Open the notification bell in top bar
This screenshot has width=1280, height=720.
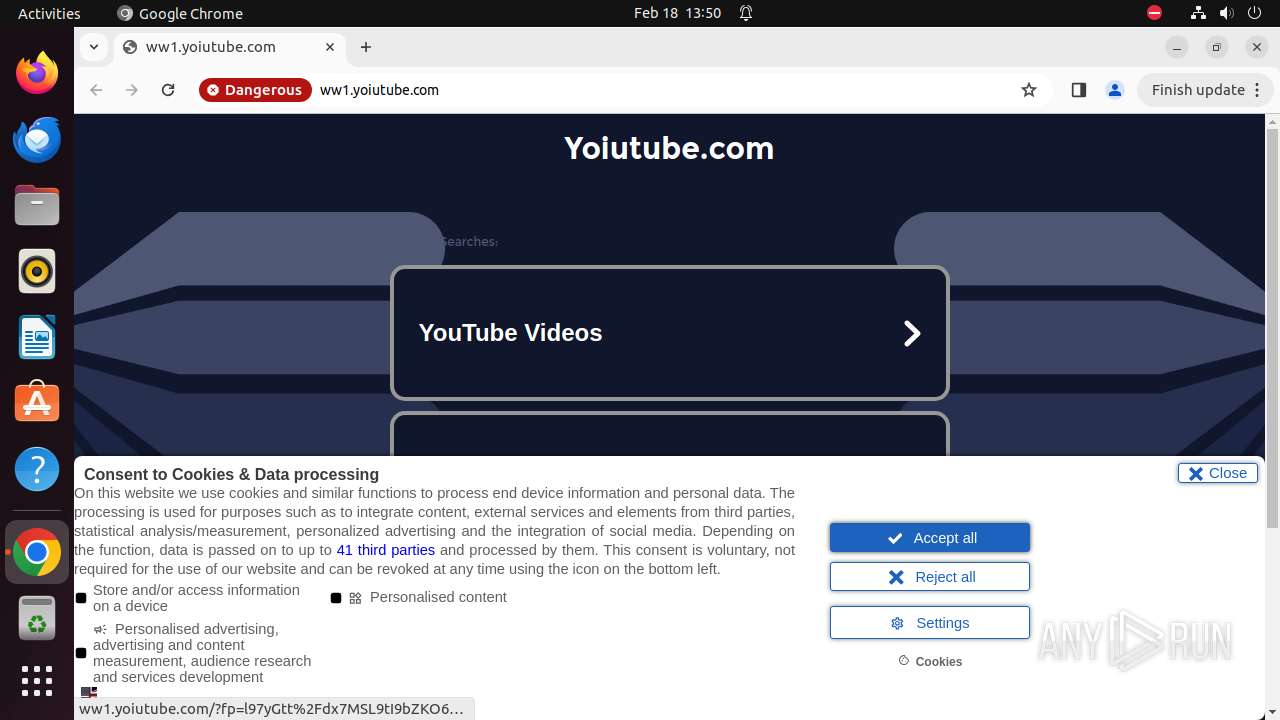[x=746, y=13]
